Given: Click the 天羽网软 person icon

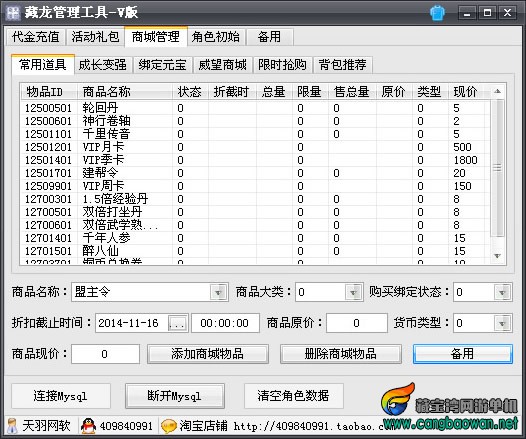Looking at the screenshot, I should [13, 426].
